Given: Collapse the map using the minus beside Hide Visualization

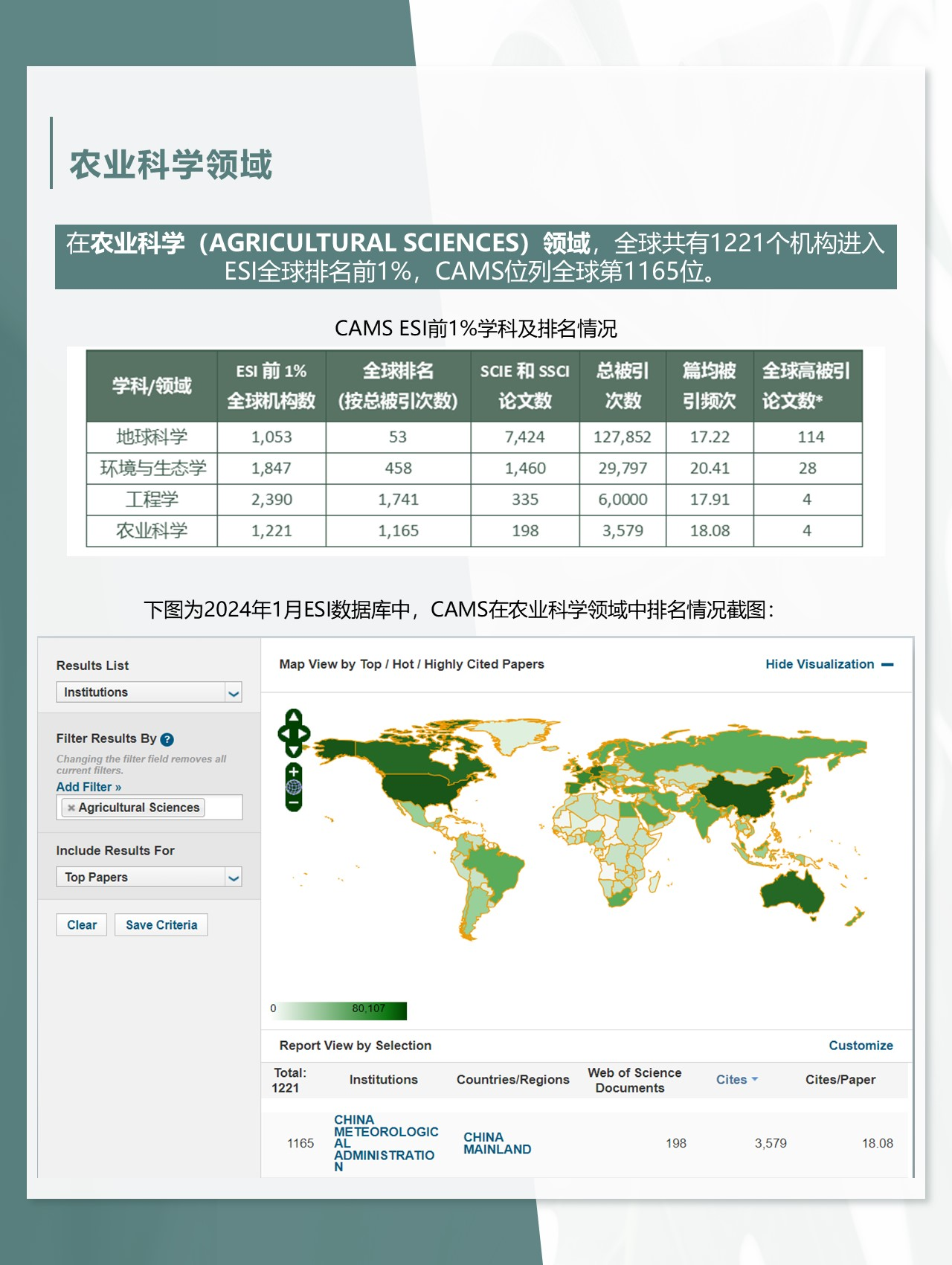Looking at the screenshot, I should (x=887, y=665).
